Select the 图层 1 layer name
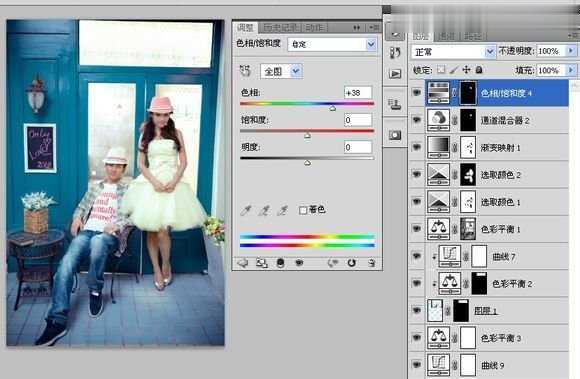The image size is (580, 379). (486, 311)
